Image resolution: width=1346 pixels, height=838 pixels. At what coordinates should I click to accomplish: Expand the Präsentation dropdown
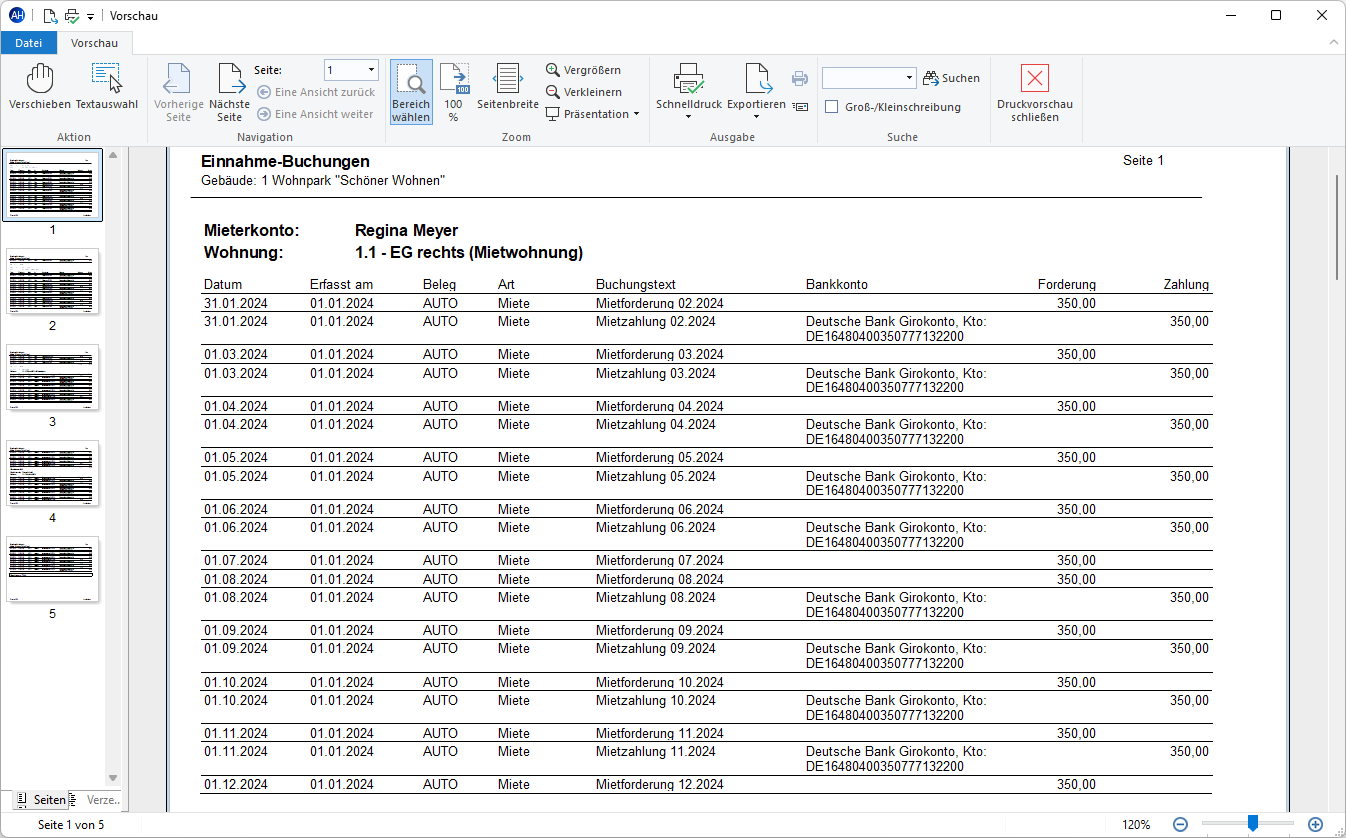[x=636, y=114]
